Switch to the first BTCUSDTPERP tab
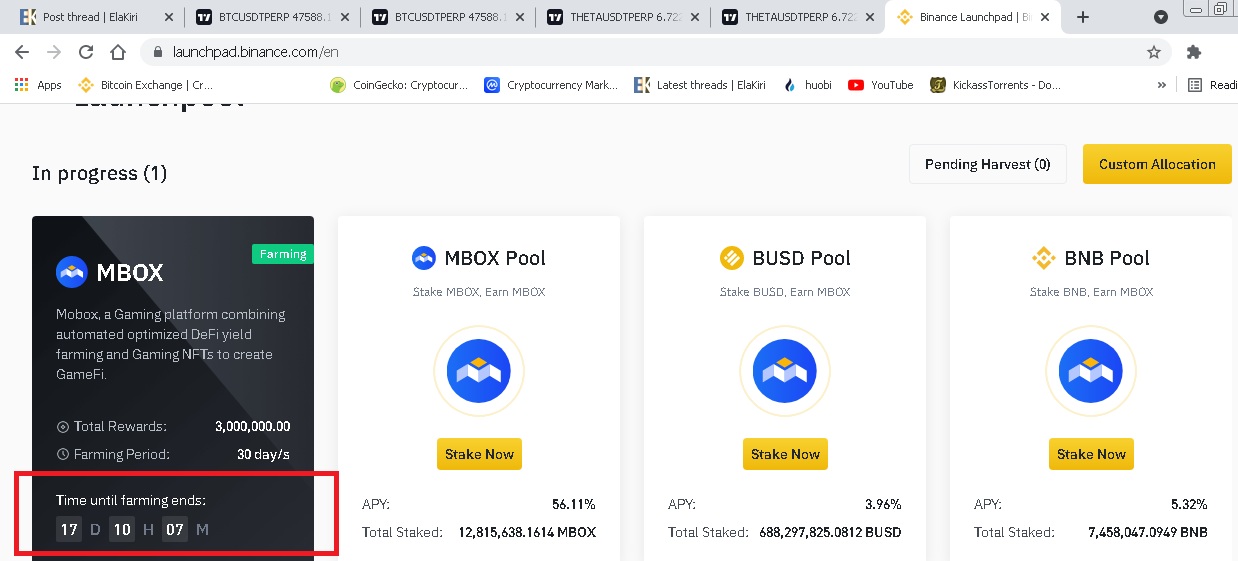The width and height of the screenshot is (1238, 561). click(273, 17)
